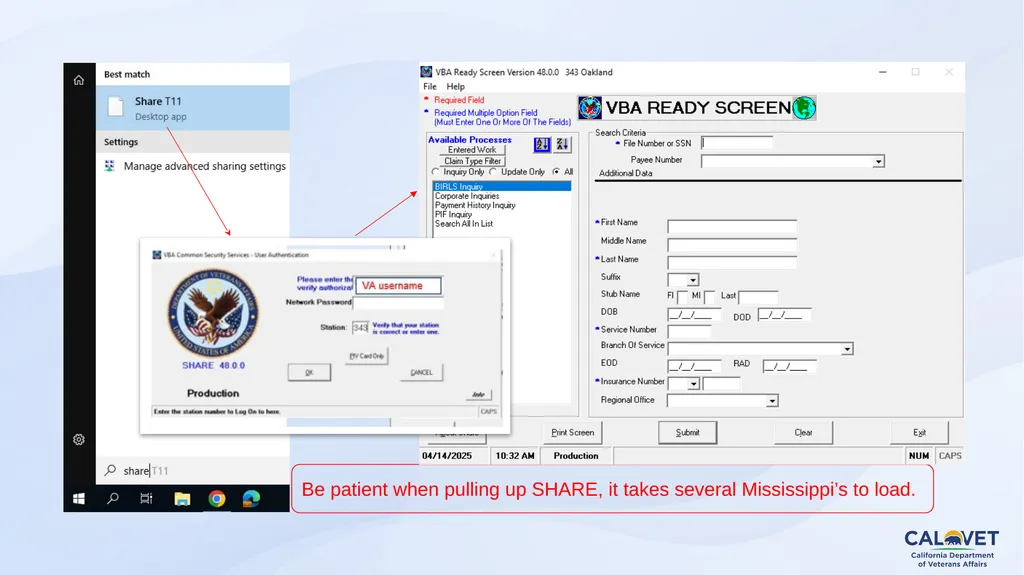This screenshot has height=575, width=1024.
Task: Click the Service Number input field
Action: tap(689, 332)
